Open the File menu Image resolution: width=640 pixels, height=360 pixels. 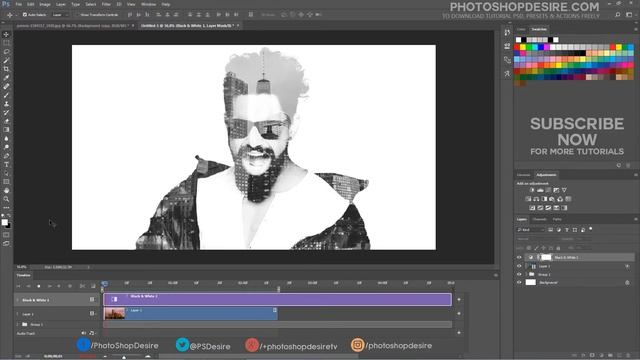(19, 4)
